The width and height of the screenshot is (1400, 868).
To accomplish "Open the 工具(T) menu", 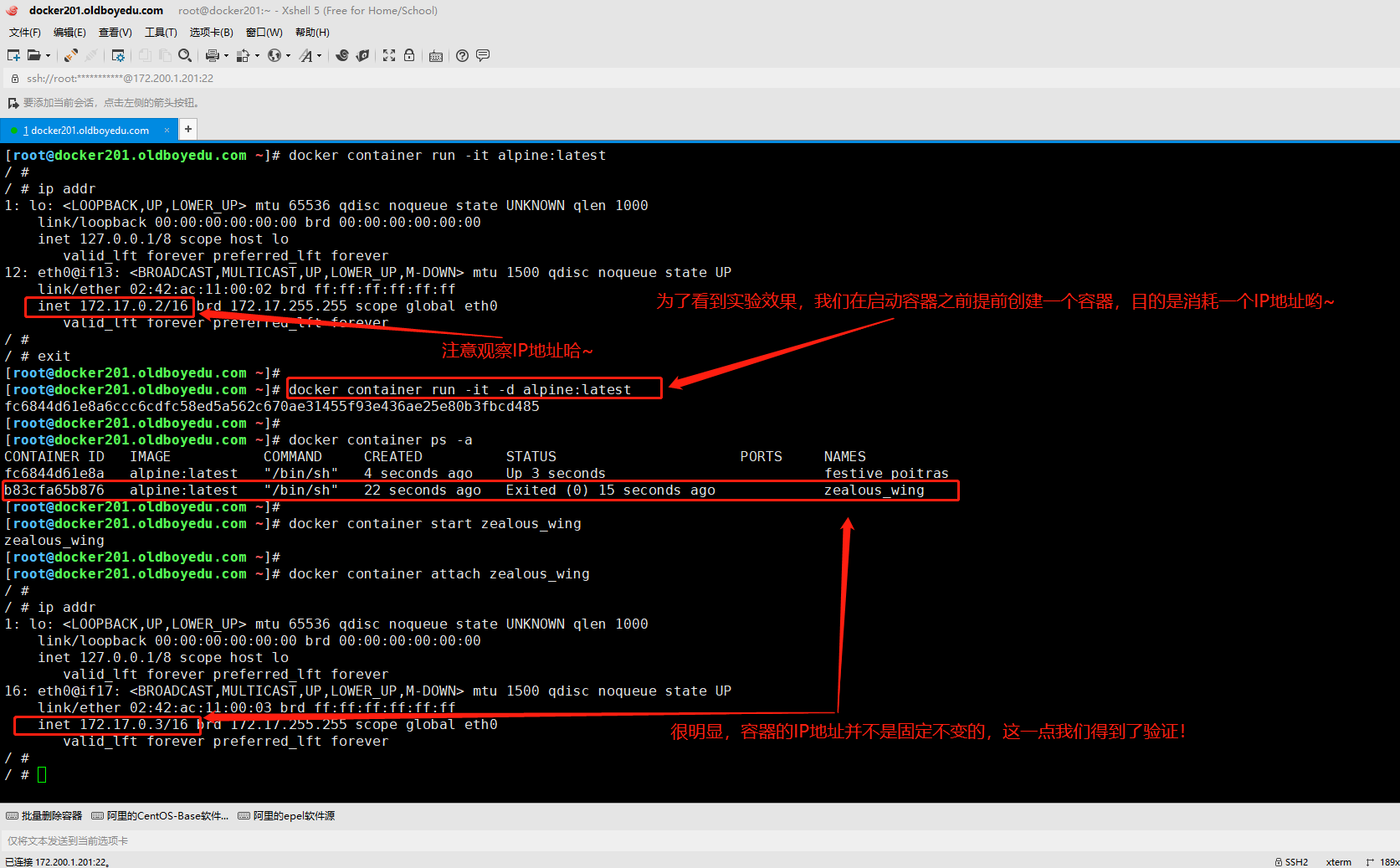I will coord(161,33).
